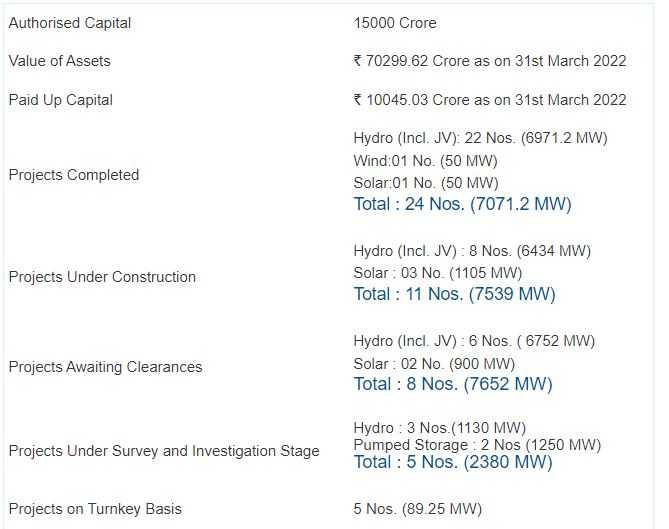Click the Projects Awaiting Clearances label

105,367
